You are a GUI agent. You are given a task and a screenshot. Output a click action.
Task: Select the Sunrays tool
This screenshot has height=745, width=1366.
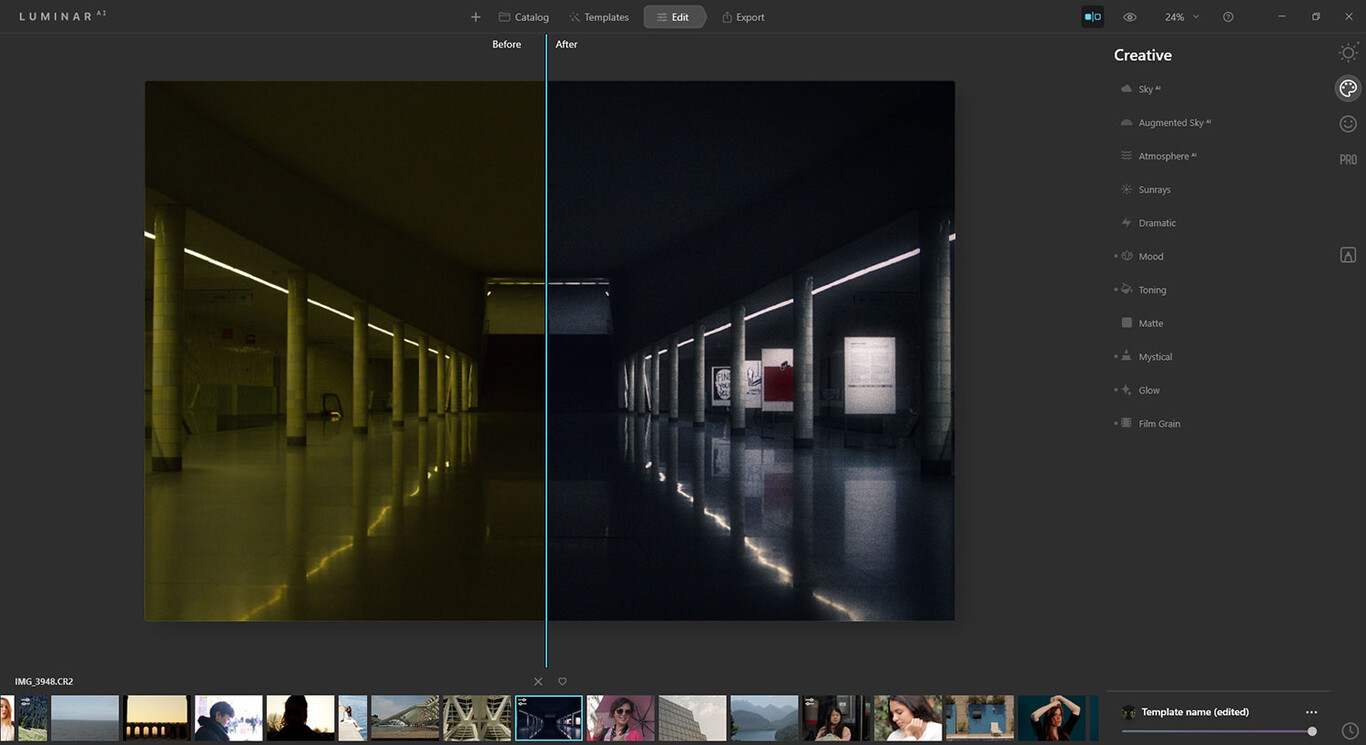[1155, 189]
